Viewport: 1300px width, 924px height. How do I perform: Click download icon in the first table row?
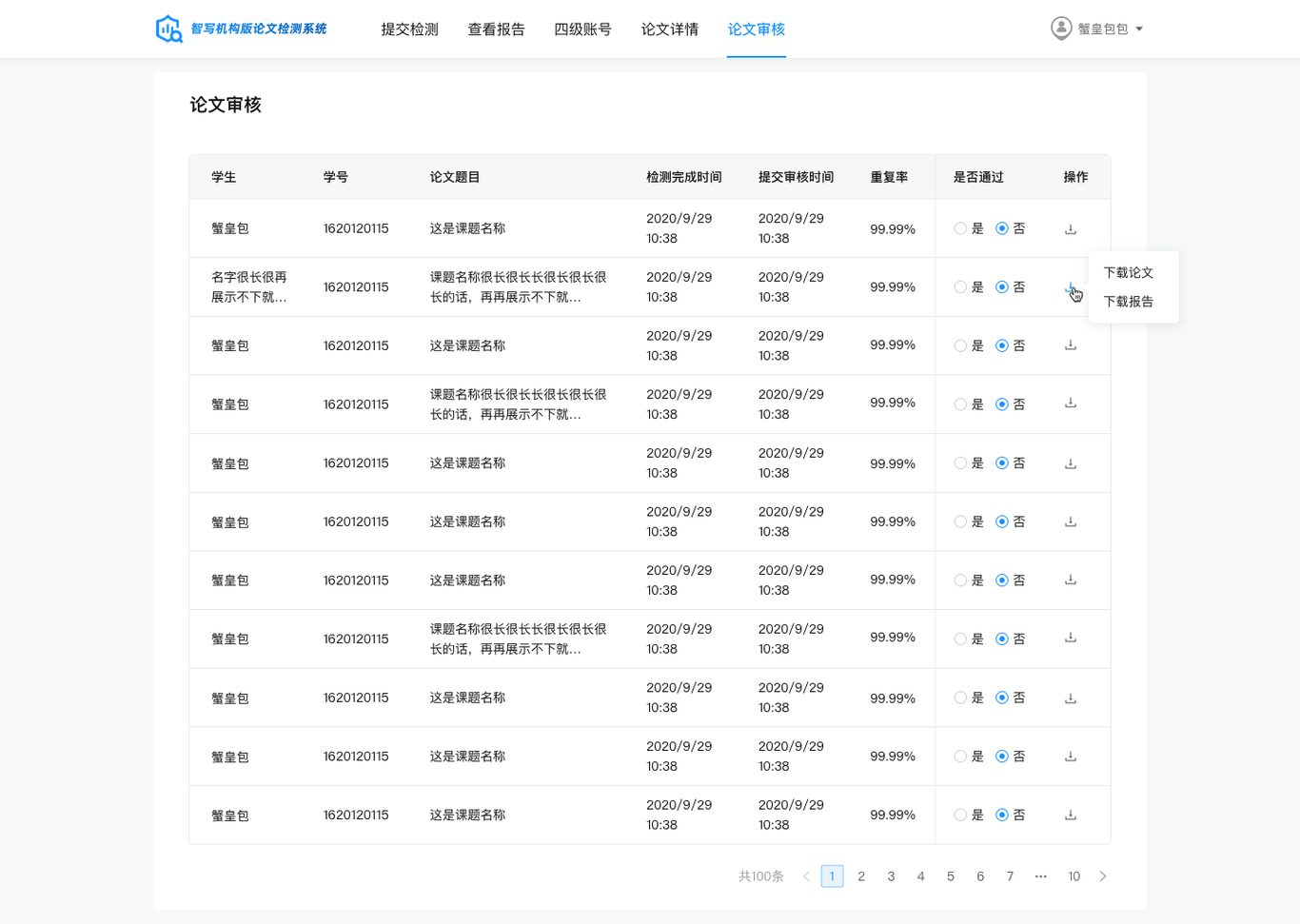click(1071, 228)
